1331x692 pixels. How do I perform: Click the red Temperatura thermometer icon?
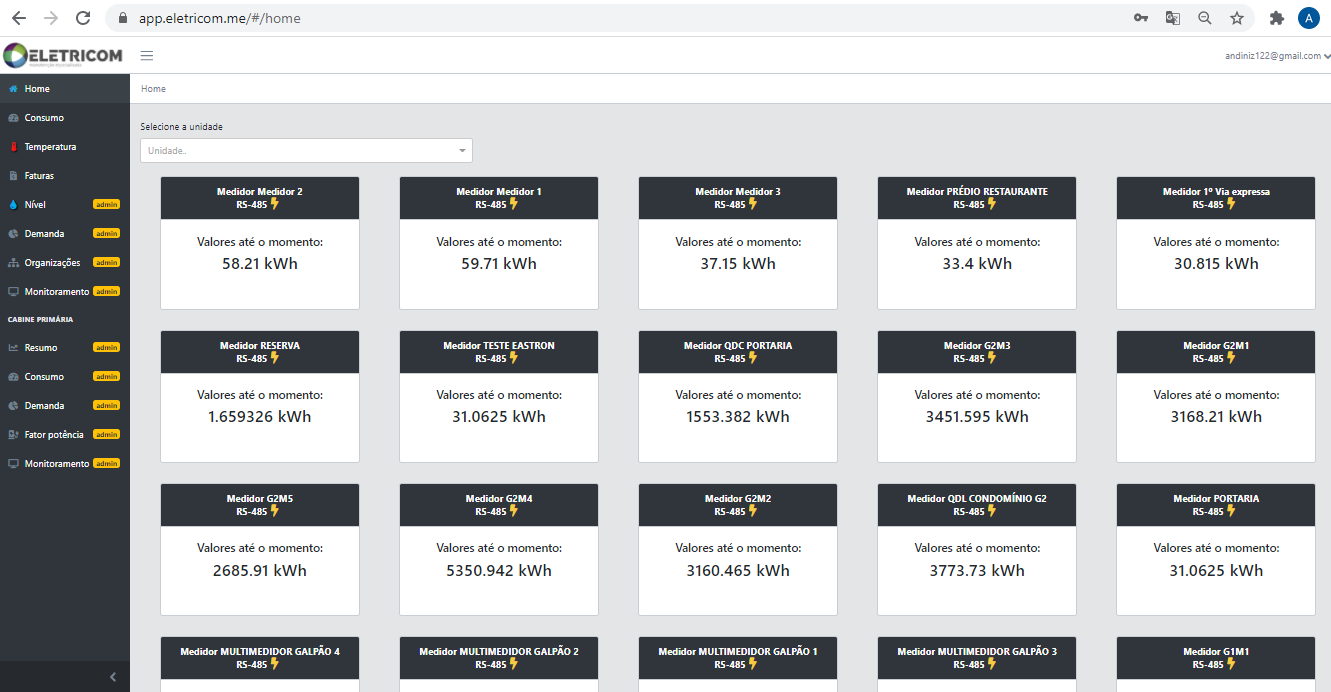(x=13, y=147)
